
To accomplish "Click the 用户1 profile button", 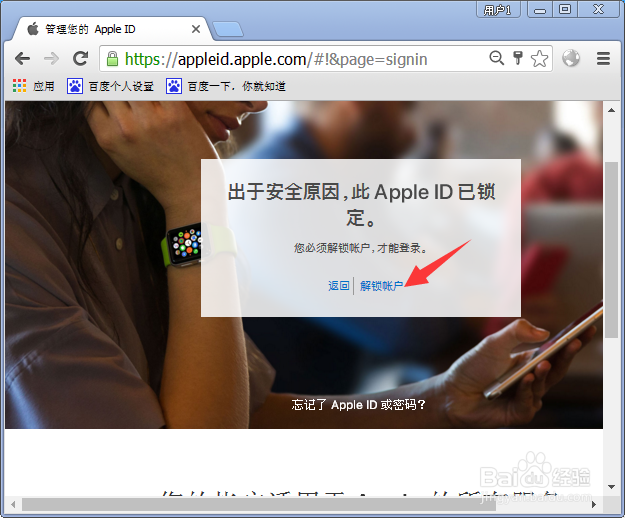I will [498, 9].
